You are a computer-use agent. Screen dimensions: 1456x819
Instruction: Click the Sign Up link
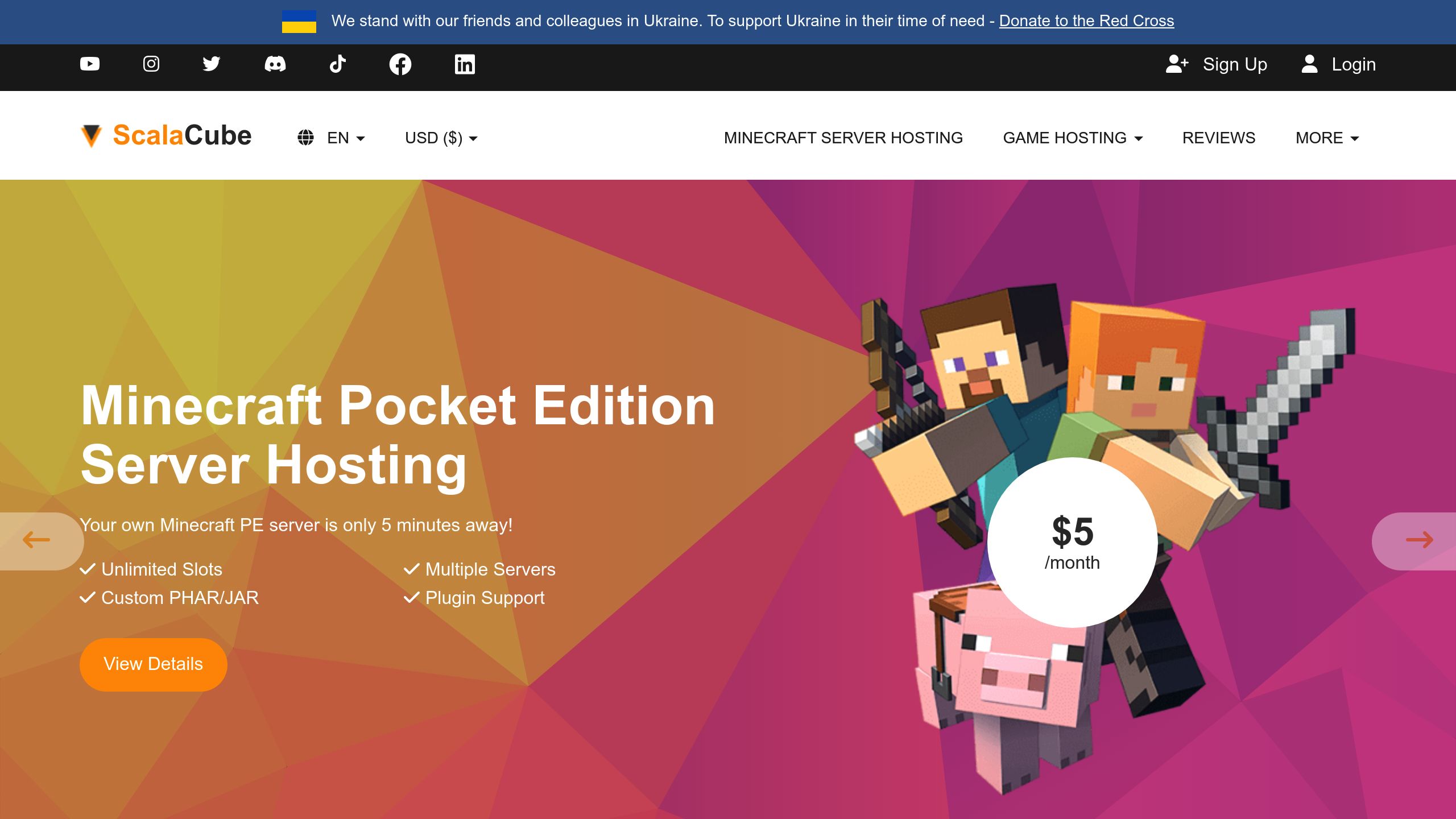click(1217, 64)
